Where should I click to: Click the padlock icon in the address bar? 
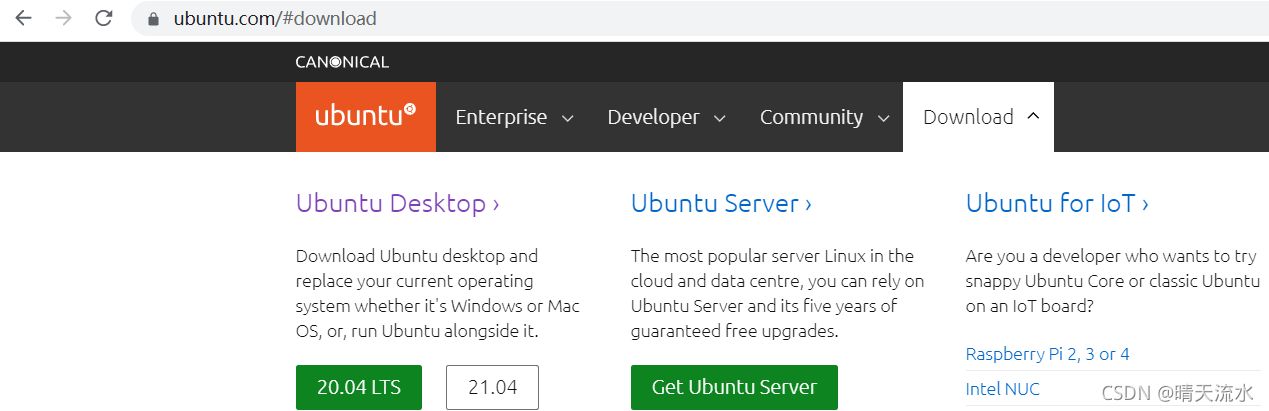[x=153, y=18]
